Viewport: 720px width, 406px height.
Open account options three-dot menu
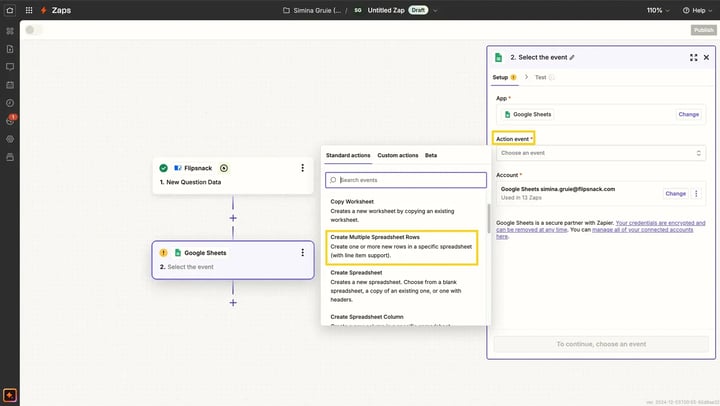(696, 193)
